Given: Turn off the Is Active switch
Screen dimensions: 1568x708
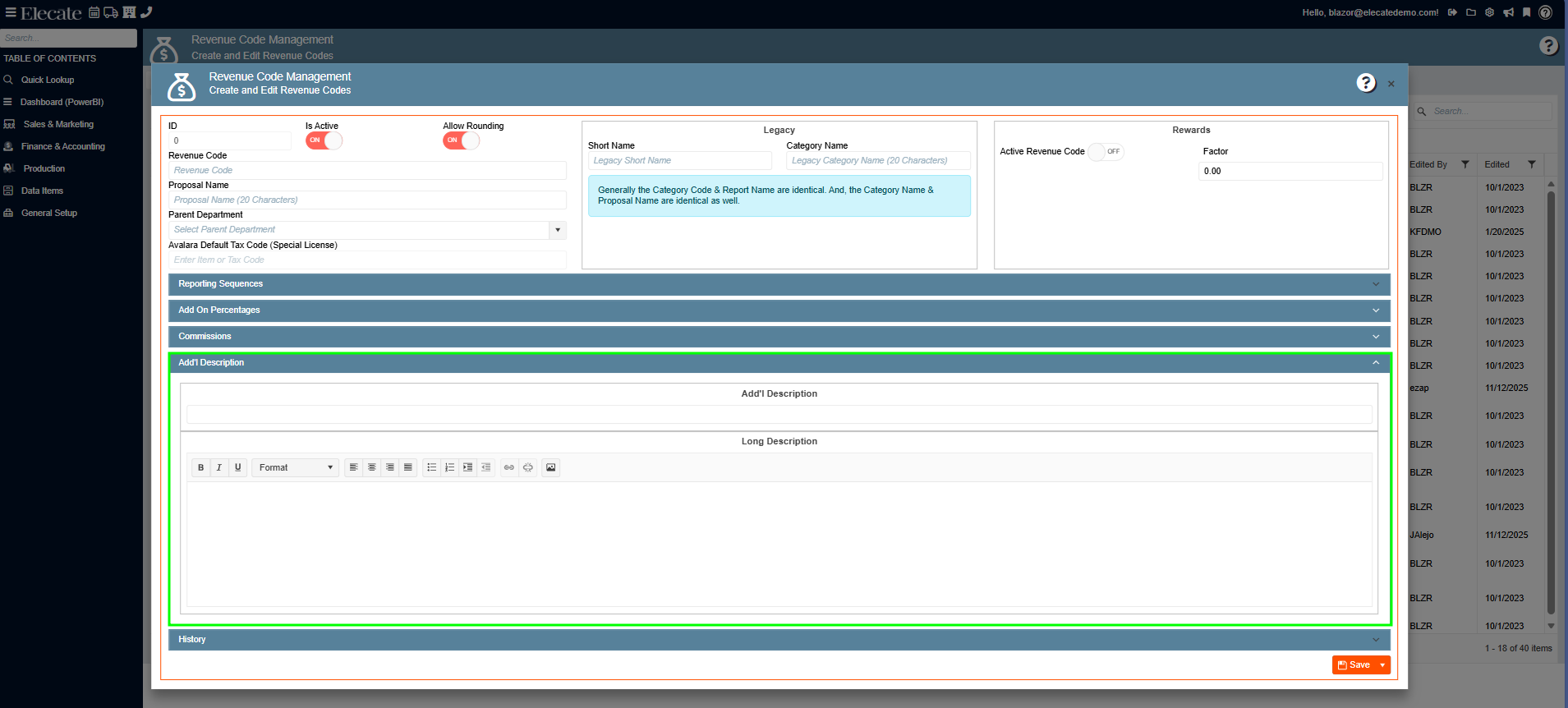Looking at the screenshot, I should (324, 140).
